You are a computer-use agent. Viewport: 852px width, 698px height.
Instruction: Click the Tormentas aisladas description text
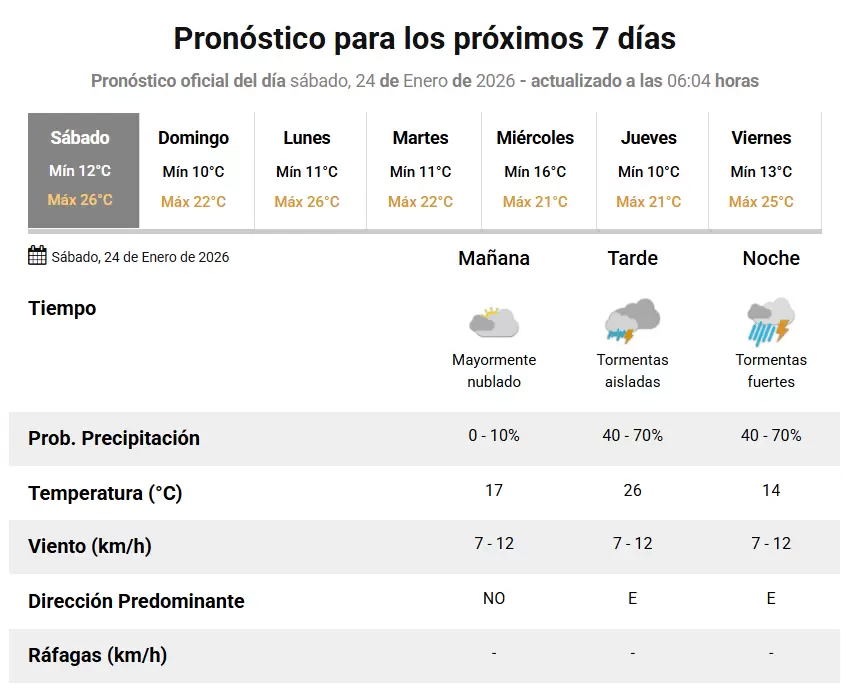click(632, 370)
